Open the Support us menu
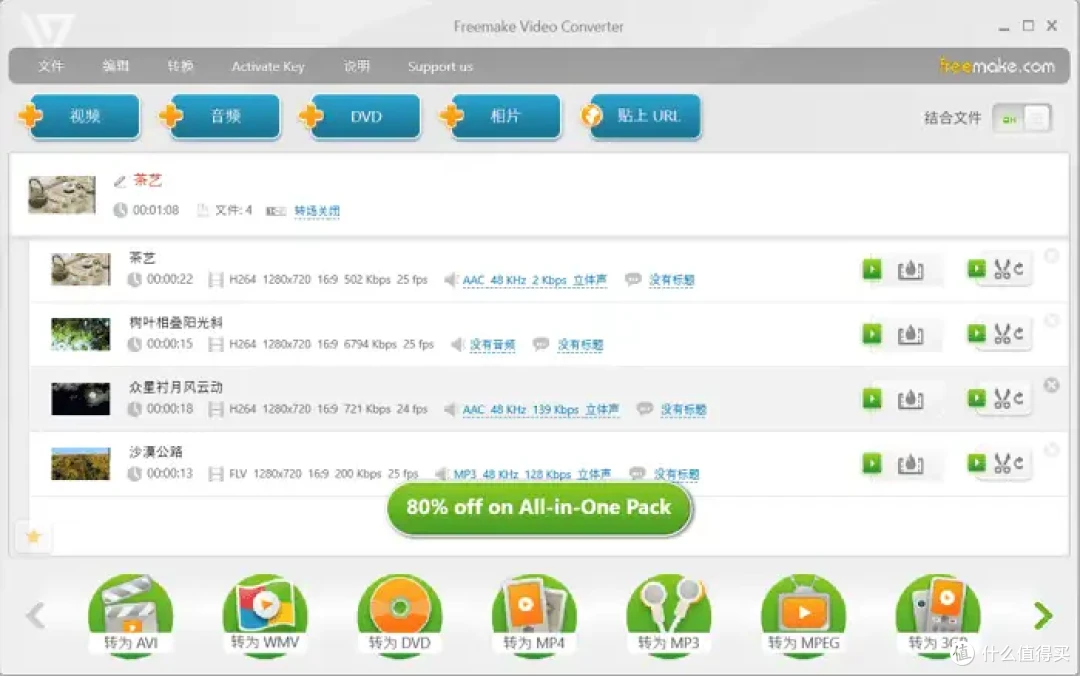 (x=440, y=67)
